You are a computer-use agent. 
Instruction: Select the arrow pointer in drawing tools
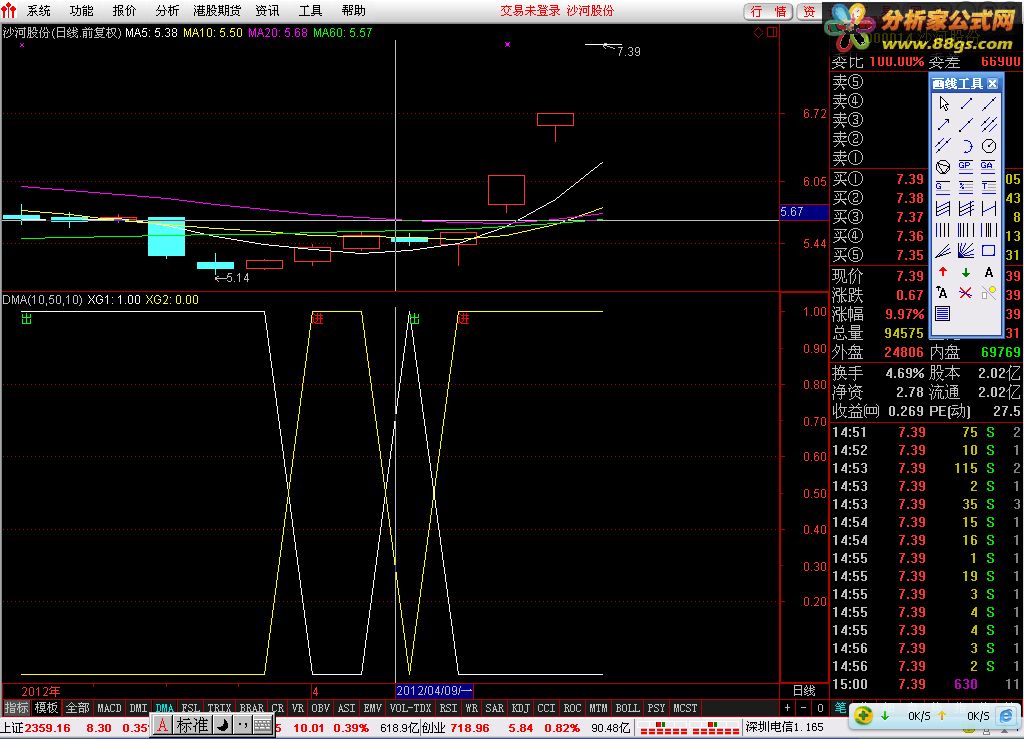(944, 104)
